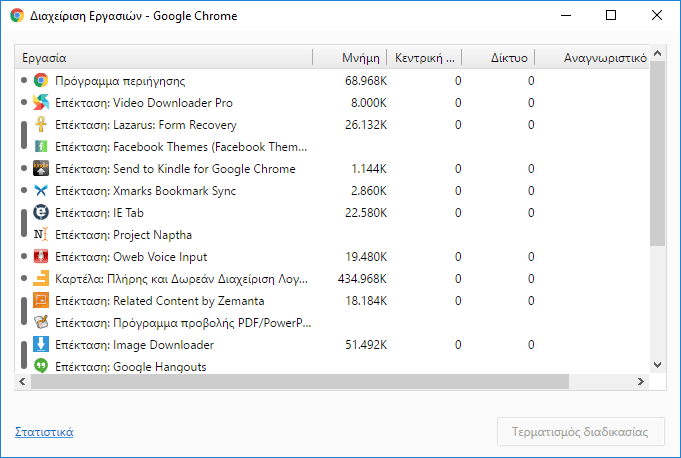Select the Facebook Themes extension row
The width and height of the screenshot is (681, 458).
tap(332, 146)
